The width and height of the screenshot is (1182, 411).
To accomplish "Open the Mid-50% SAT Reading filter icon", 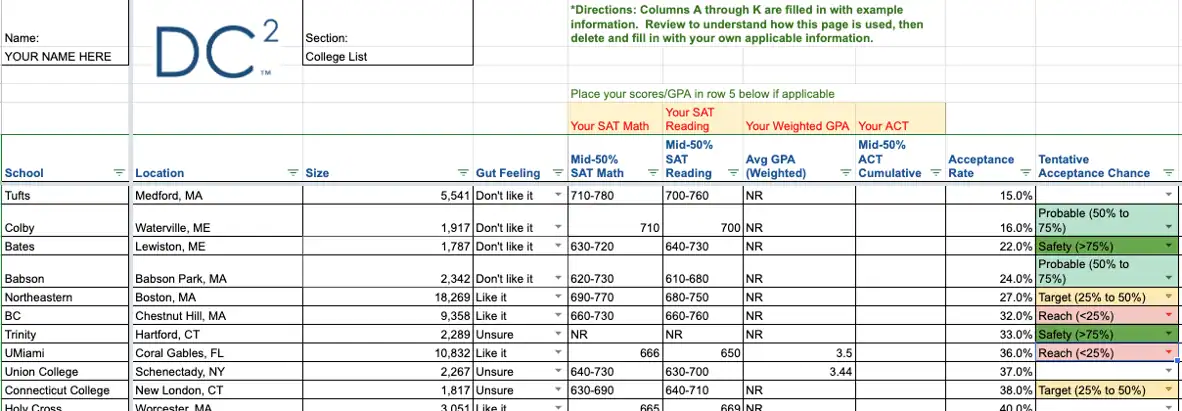I will pos(733,173).
